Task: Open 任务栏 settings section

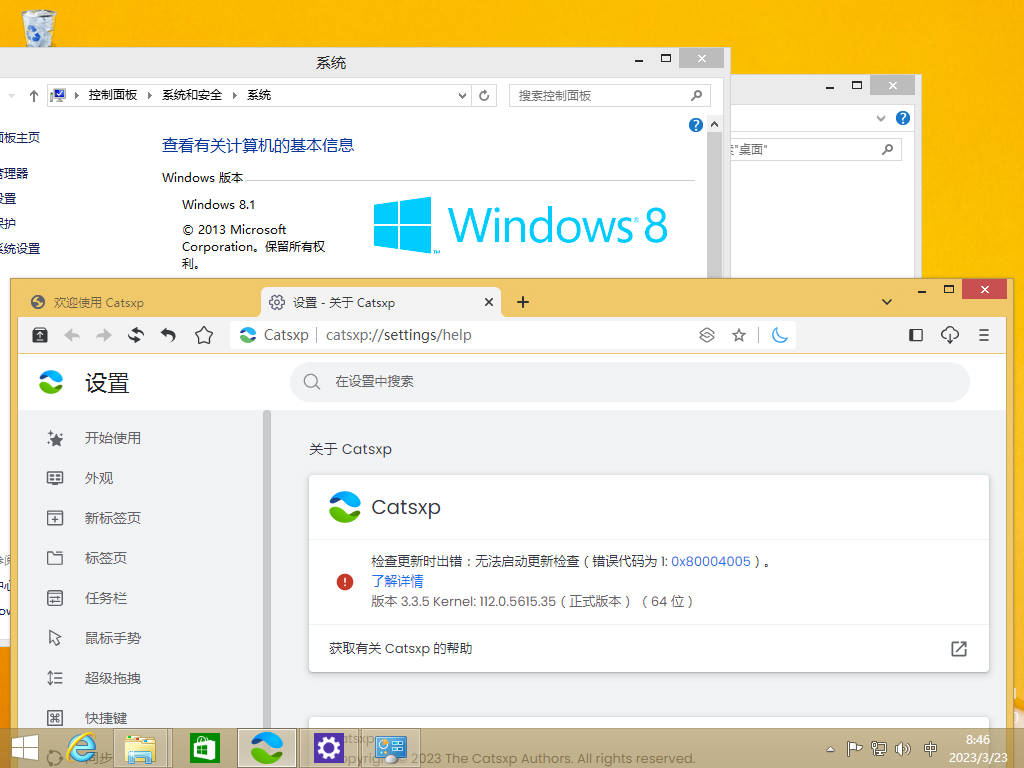Action: click(x=105, y=598)
